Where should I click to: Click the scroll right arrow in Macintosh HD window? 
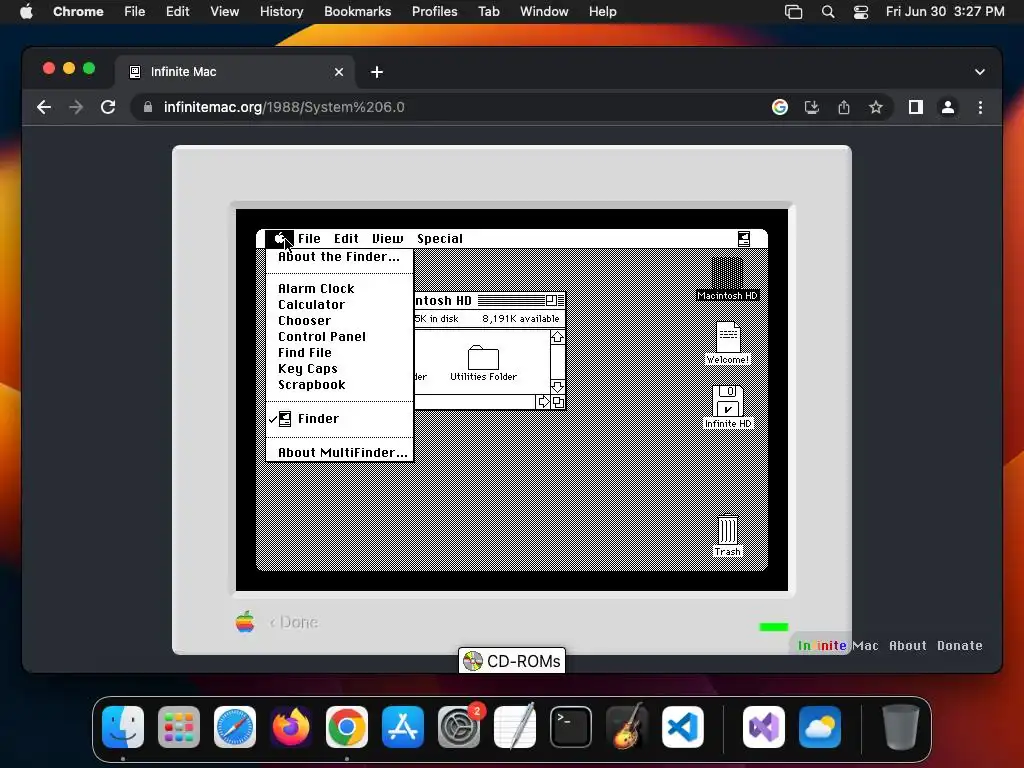click(x=543, y=402)
